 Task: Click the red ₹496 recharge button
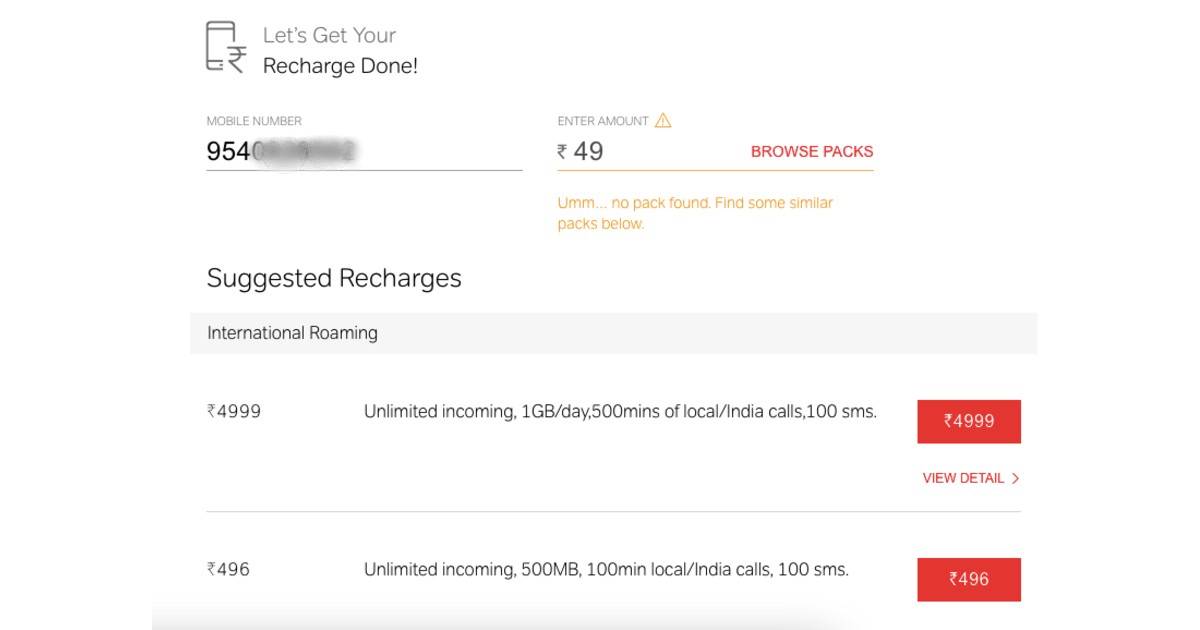(x=969, y=578)
